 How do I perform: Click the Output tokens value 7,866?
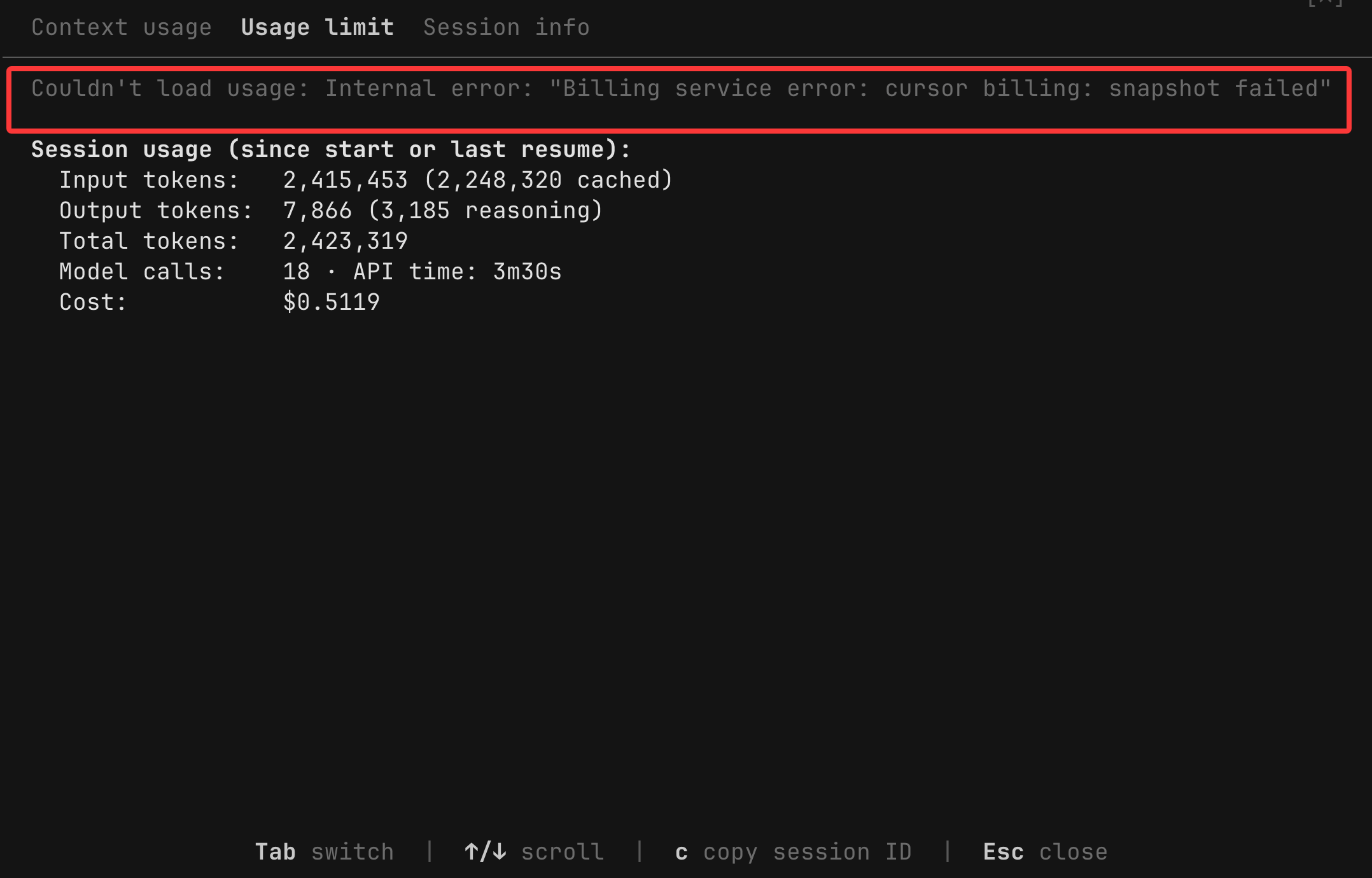click(x=317, y=211)
